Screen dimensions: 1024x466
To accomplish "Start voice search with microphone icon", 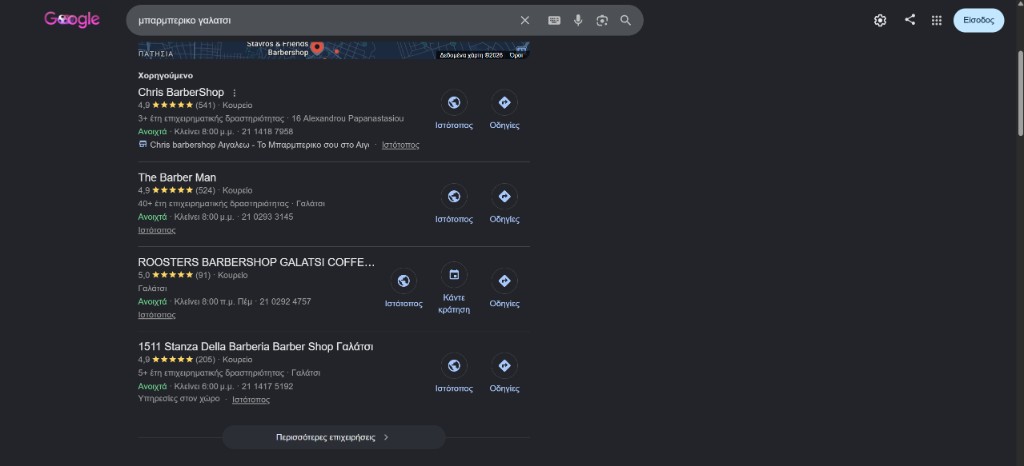I will pyautogui.click(x=578, y=20).
